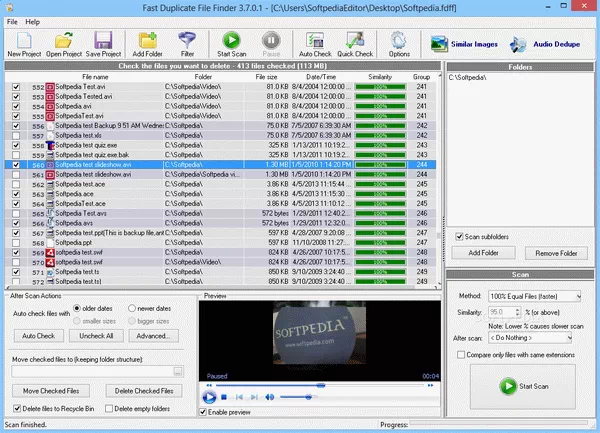Open the File menu

point(12,22)
